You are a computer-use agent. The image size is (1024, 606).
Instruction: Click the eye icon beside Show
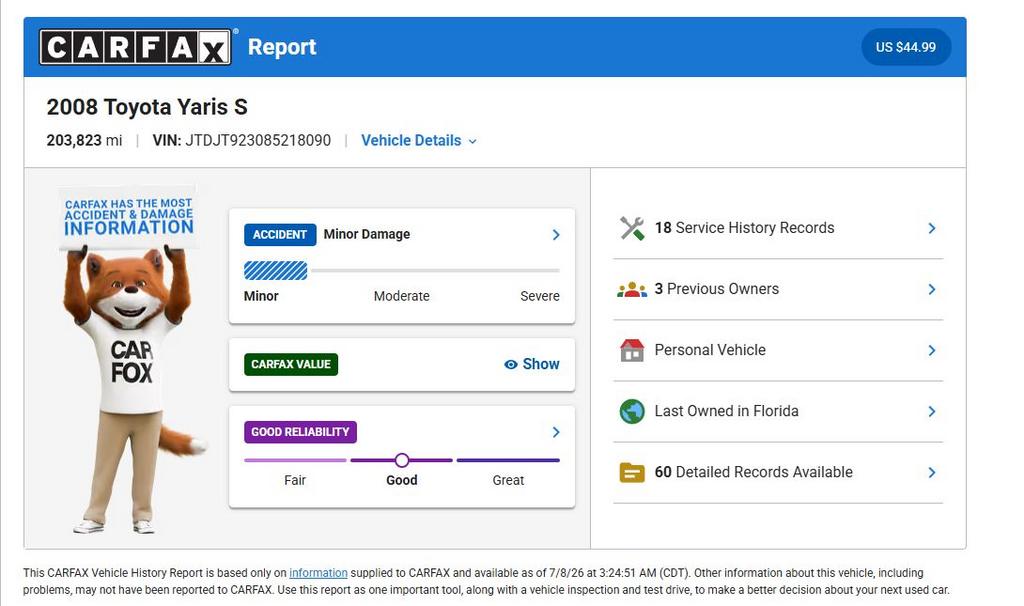tap(511, 364)
